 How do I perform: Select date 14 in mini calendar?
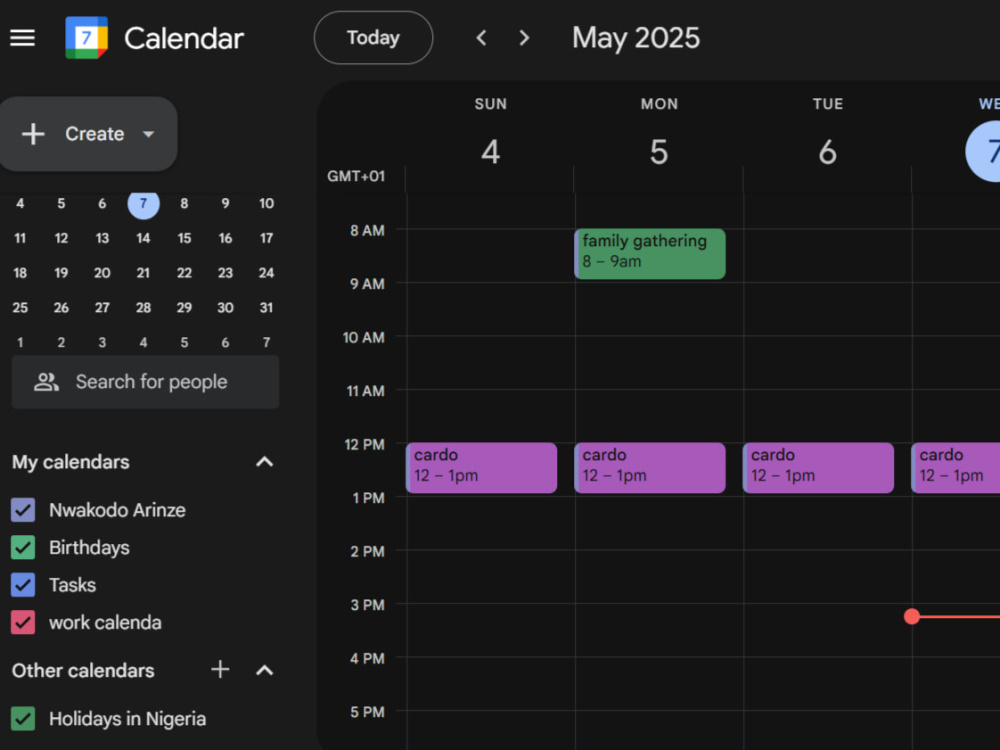tap(143, 239)
